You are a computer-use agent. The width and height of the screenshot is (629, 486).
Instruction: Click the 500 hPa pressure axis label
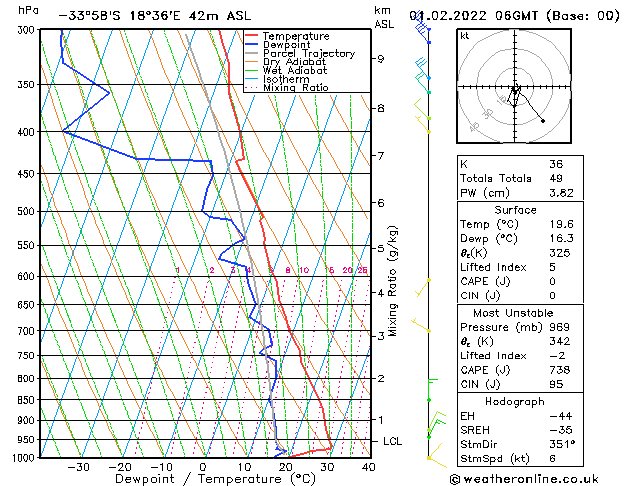28,211
